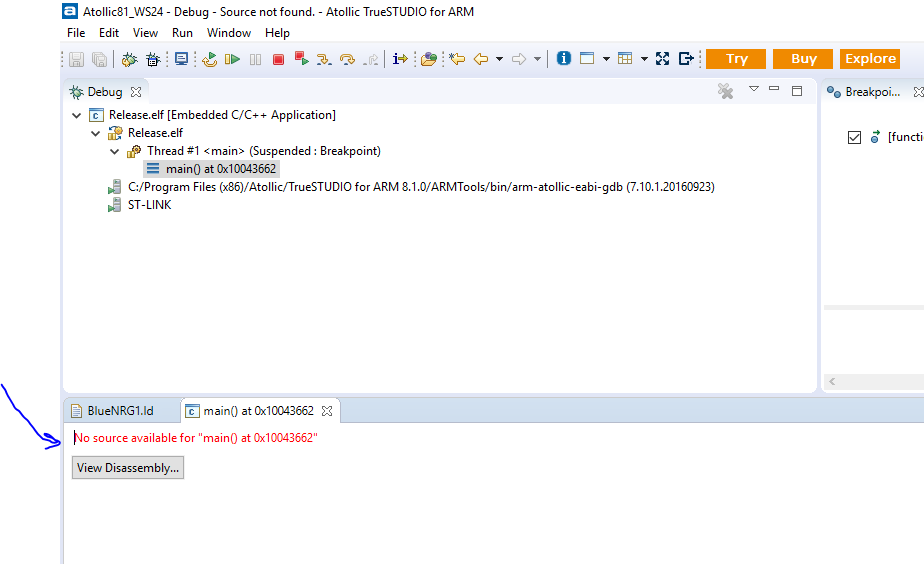924x564 pixels.
Task: Click the blue information icon
Action: pos(564,58)
